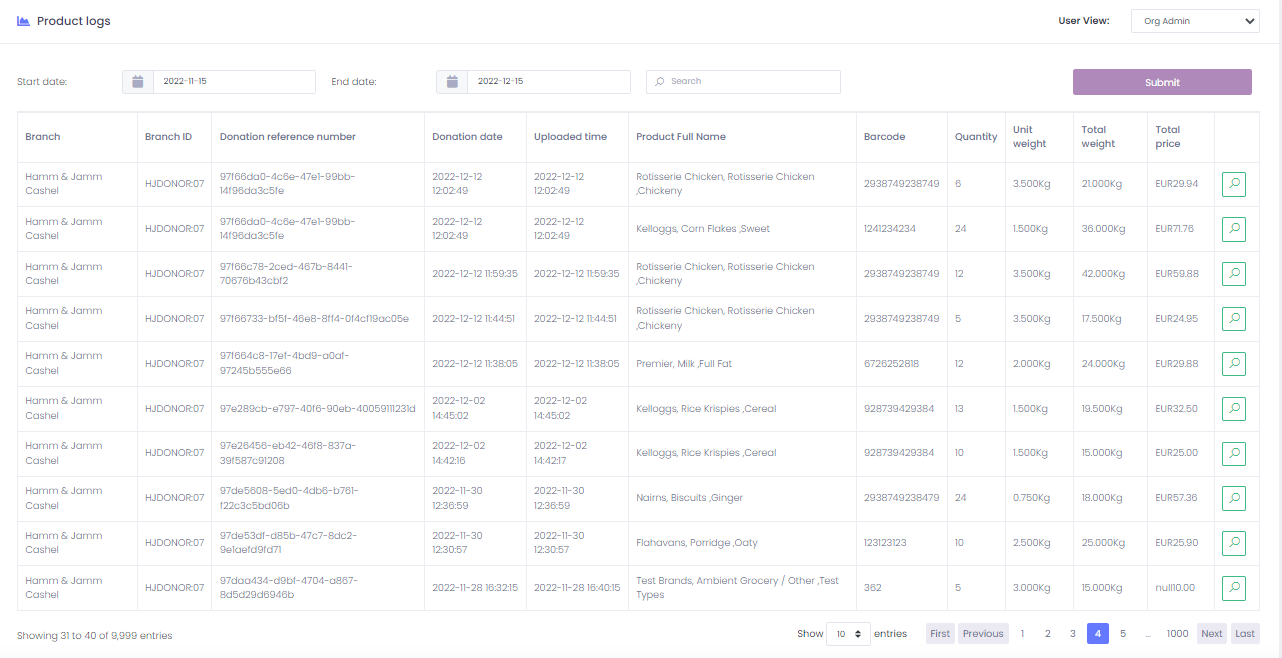This screenshot has width=1282, height=658.
Task: View details for the Premier Milk row
Action: click(1234, 364)
